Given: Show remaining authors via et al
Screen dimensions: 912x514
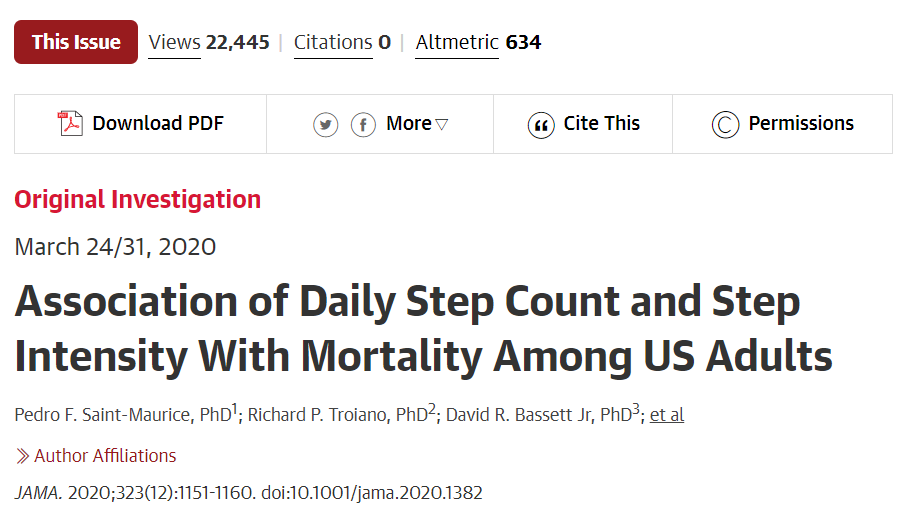Looking at the screenshot, I should [667, 414].
